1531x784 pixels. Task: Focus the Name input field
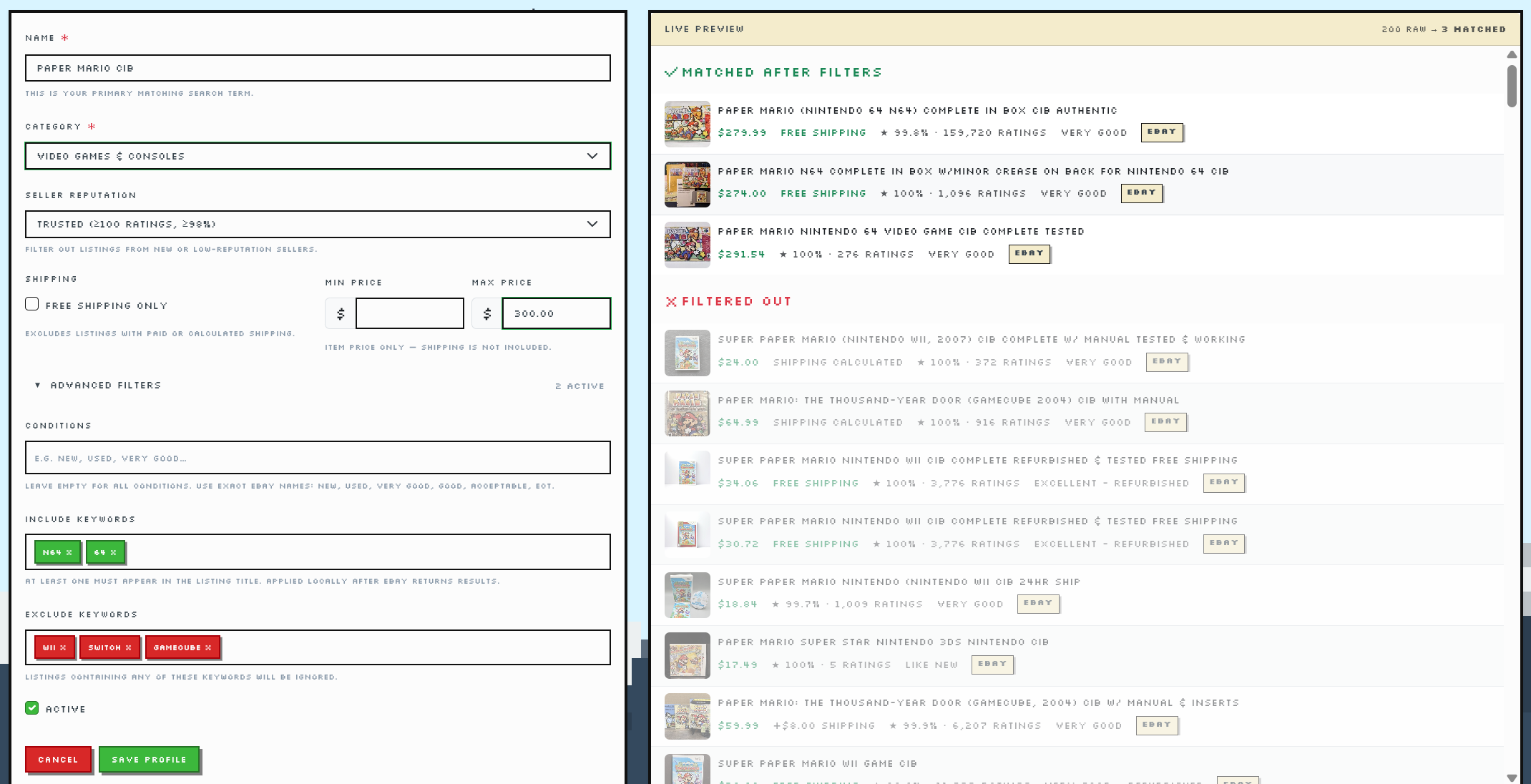coord(318,68)
